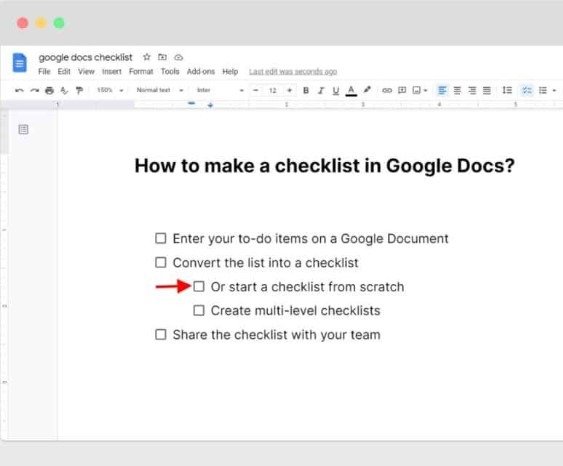Align text right

(472, 90)
